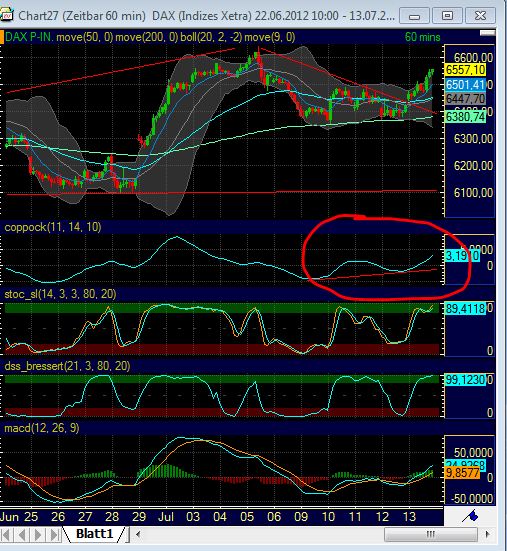This screenshot has height=551, width=507.
Task: Go to next sheet tab arrow
Action: (38, 534)
